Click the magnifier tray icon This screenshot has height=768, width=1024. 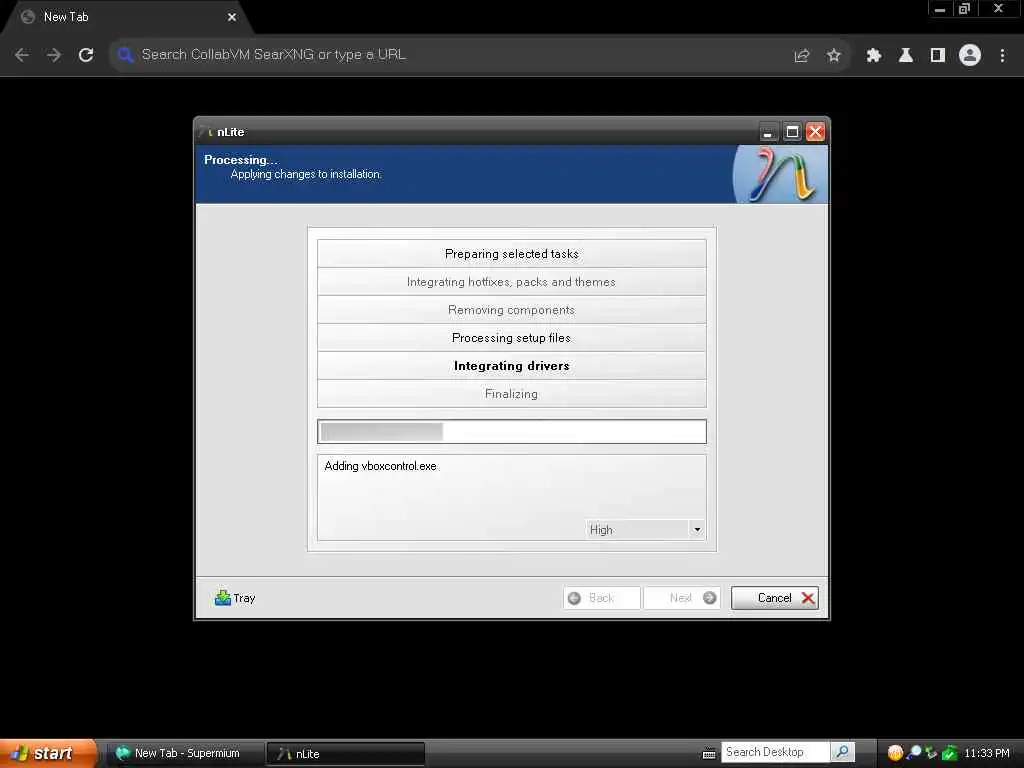914,753
